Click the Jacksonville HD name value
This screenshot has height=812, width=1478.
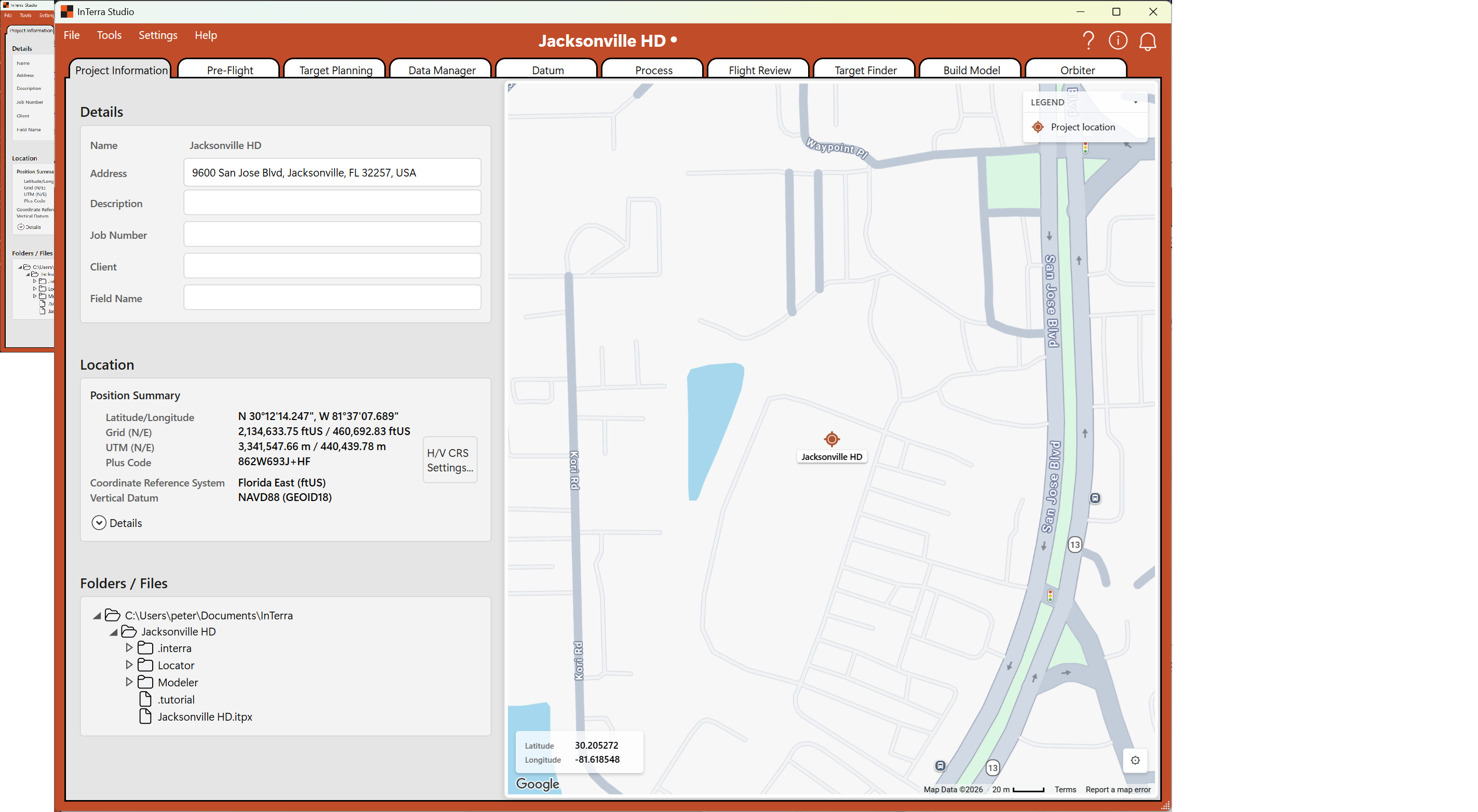click(225, 146)
